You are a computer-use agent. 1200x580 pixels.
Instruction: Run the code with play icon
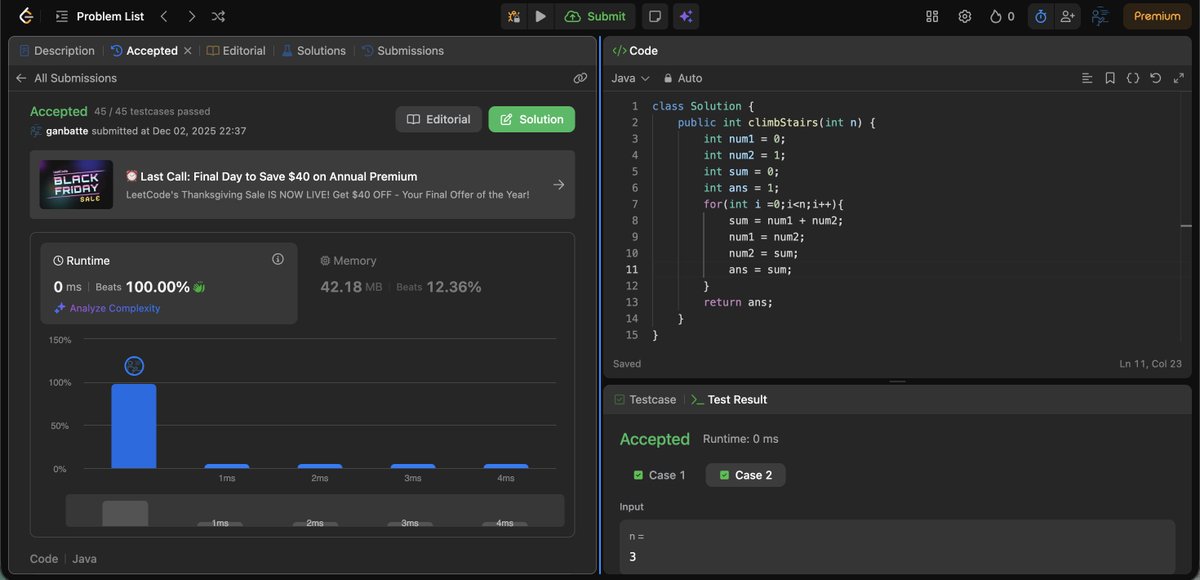(540, 16)
